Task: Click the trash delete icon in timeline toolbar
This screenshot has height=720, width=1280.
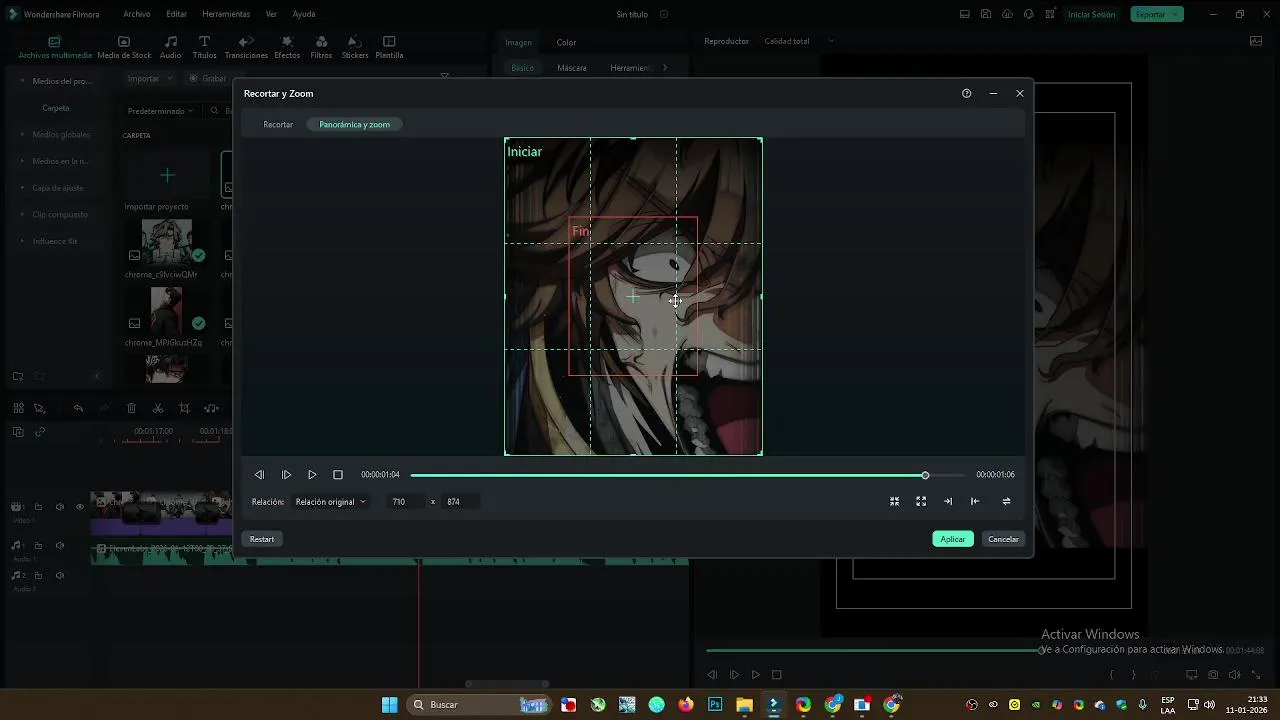Action: point(131,408)
